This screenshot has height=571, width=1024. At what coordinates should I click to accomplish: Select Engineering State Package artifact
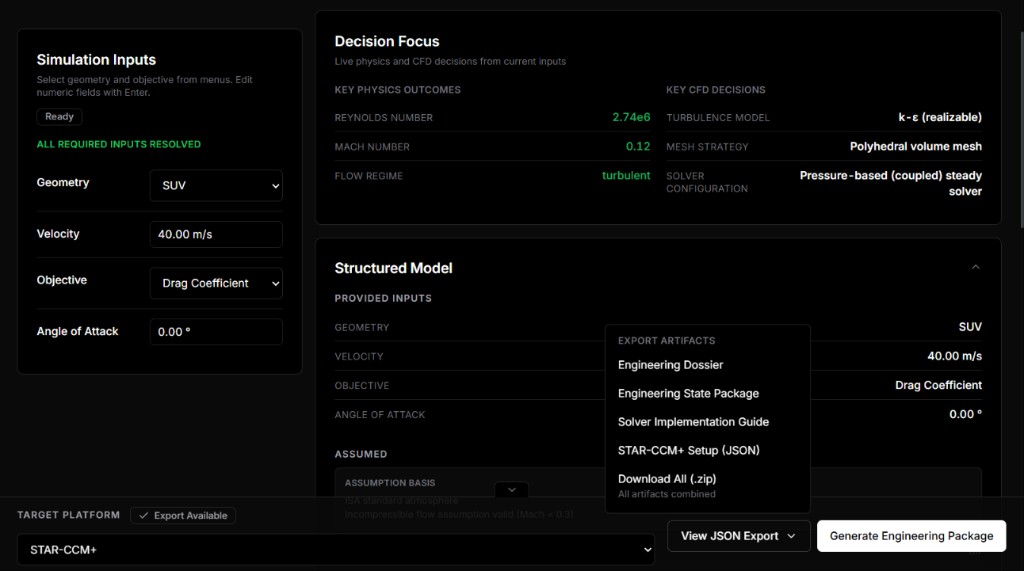click(x=688, y=393)
